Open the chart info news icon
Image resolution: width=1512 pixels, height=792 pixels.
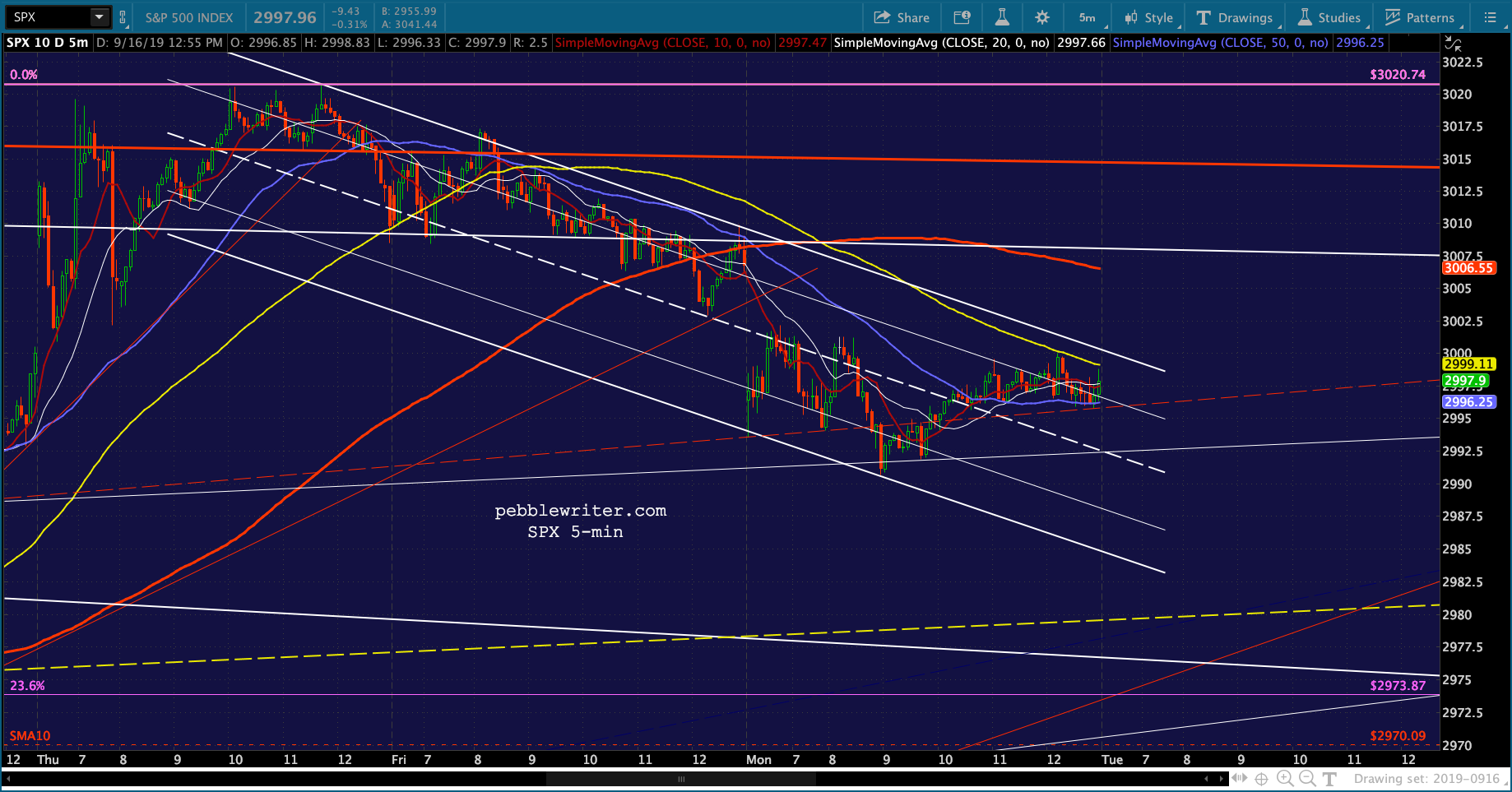click(962, 17)
